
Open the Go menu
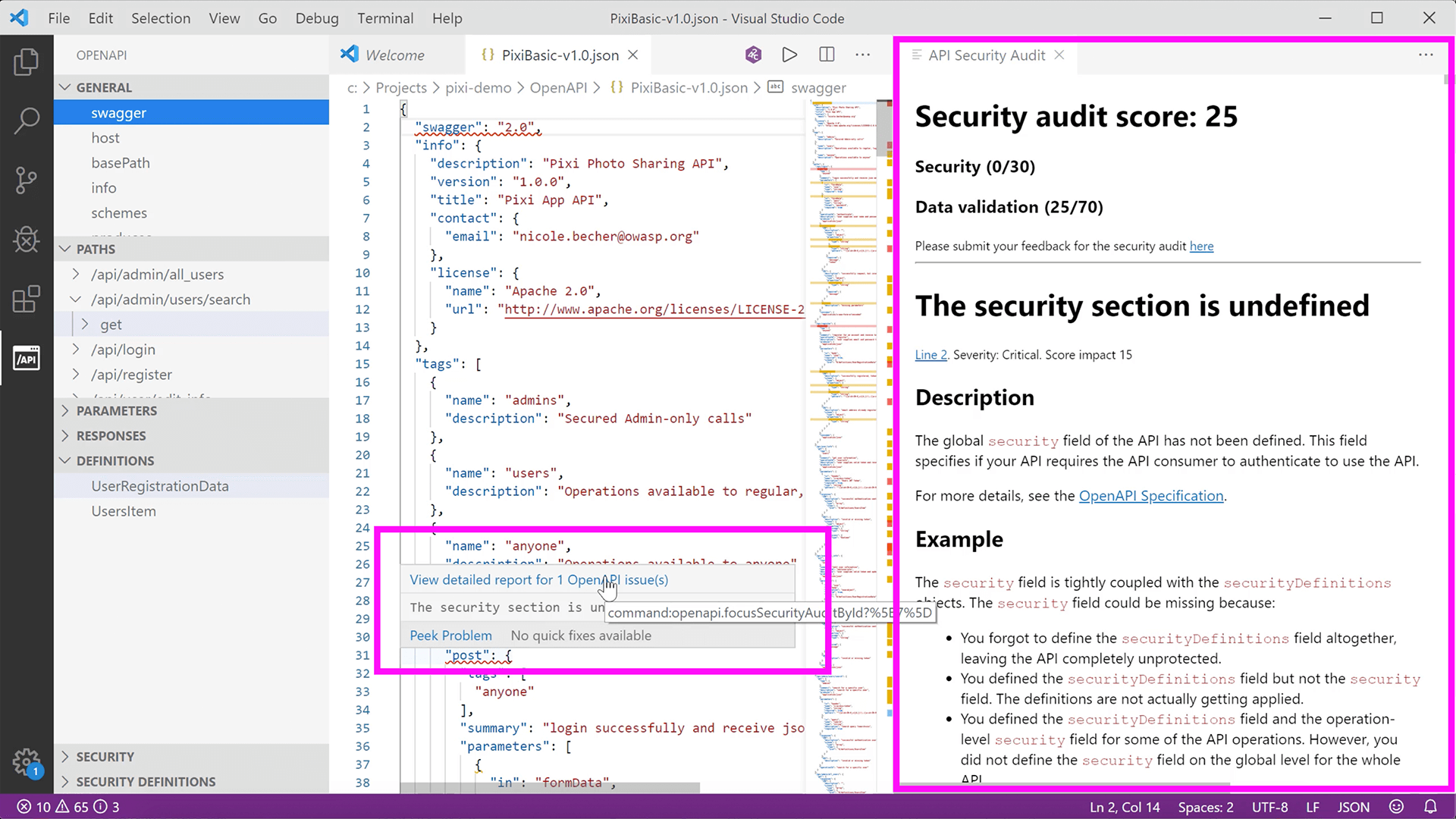[x=268, y=18]
